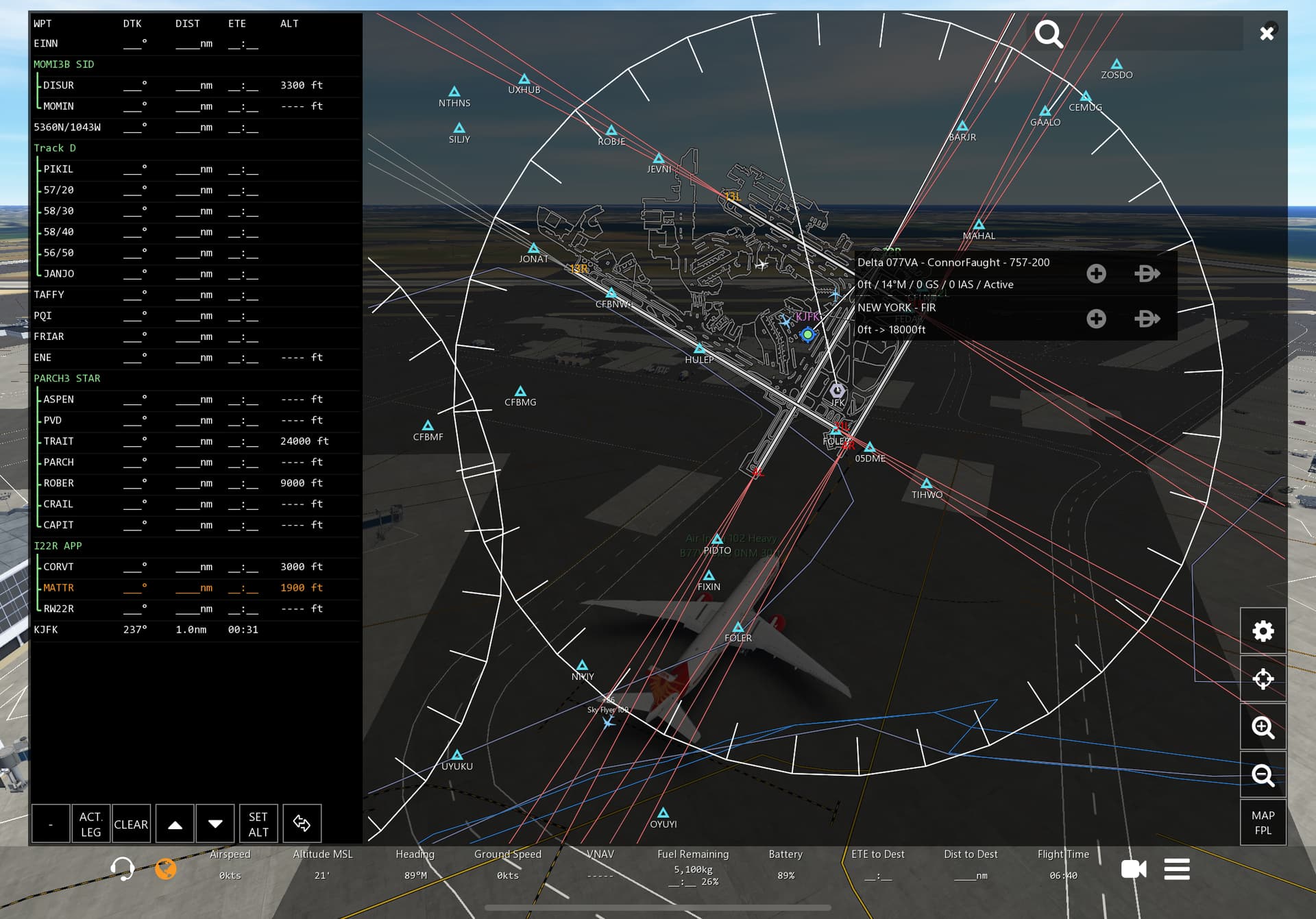Image resolution: width=1316 pixels, height=919 pixels.
Task: Open the ATC headset icon
Action: [x=122, y=868]
